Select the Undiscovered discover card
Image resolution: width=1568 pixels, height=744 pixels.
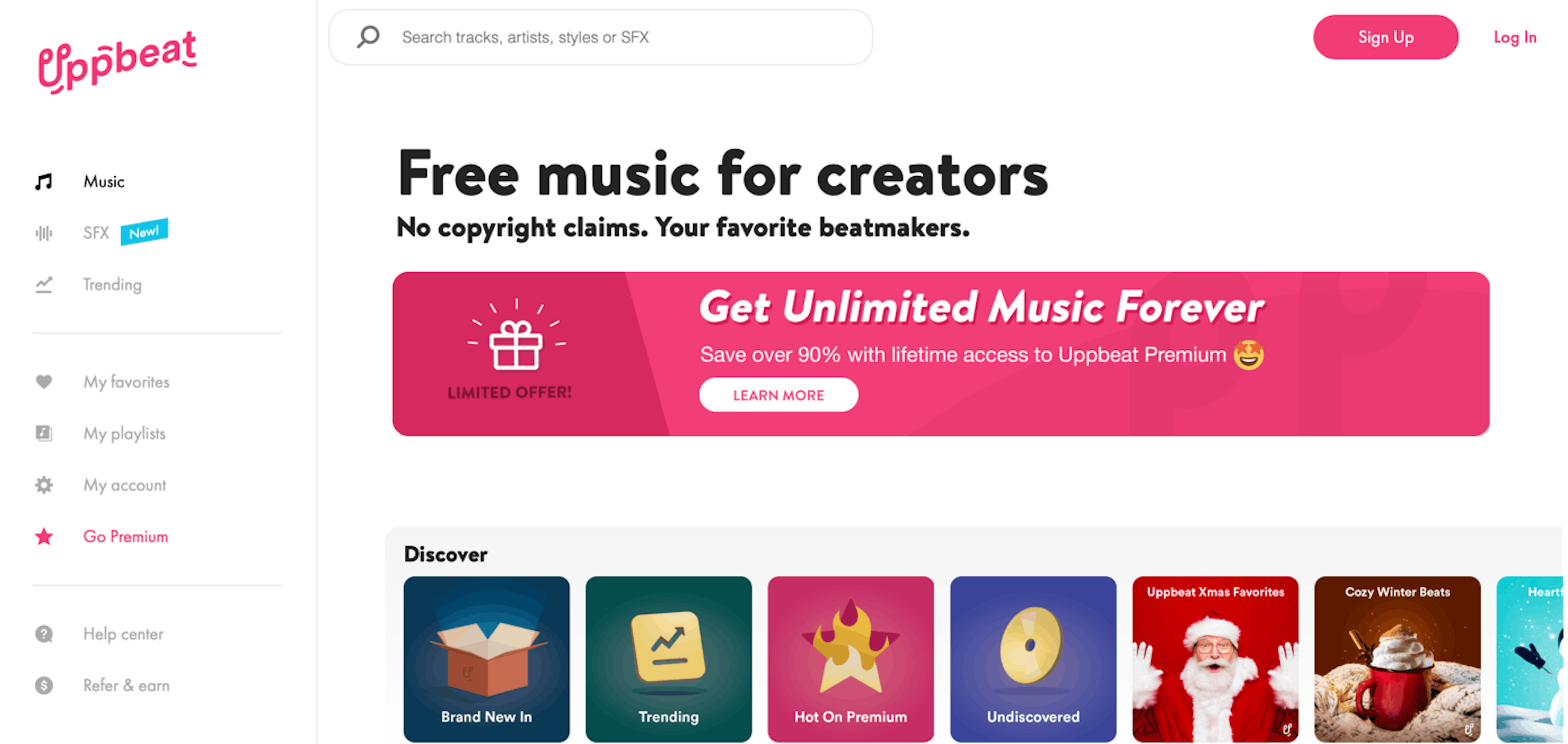[x=1033, y=659]
